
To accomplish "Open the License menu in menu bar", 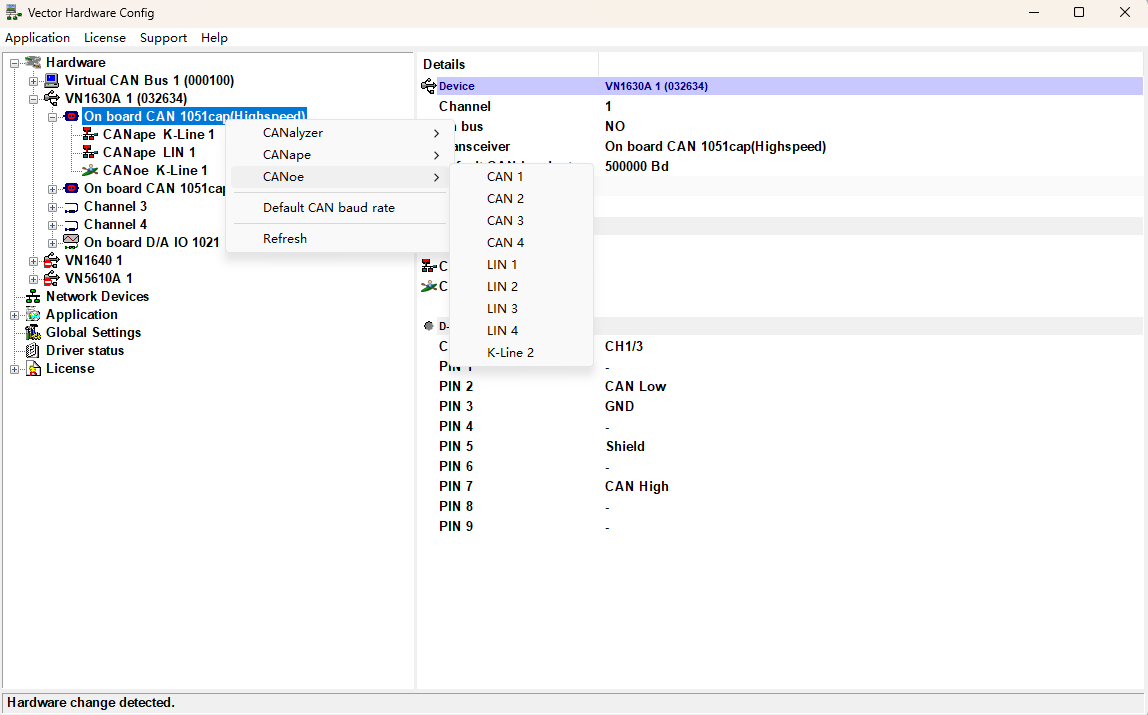I will pos(105,37).
